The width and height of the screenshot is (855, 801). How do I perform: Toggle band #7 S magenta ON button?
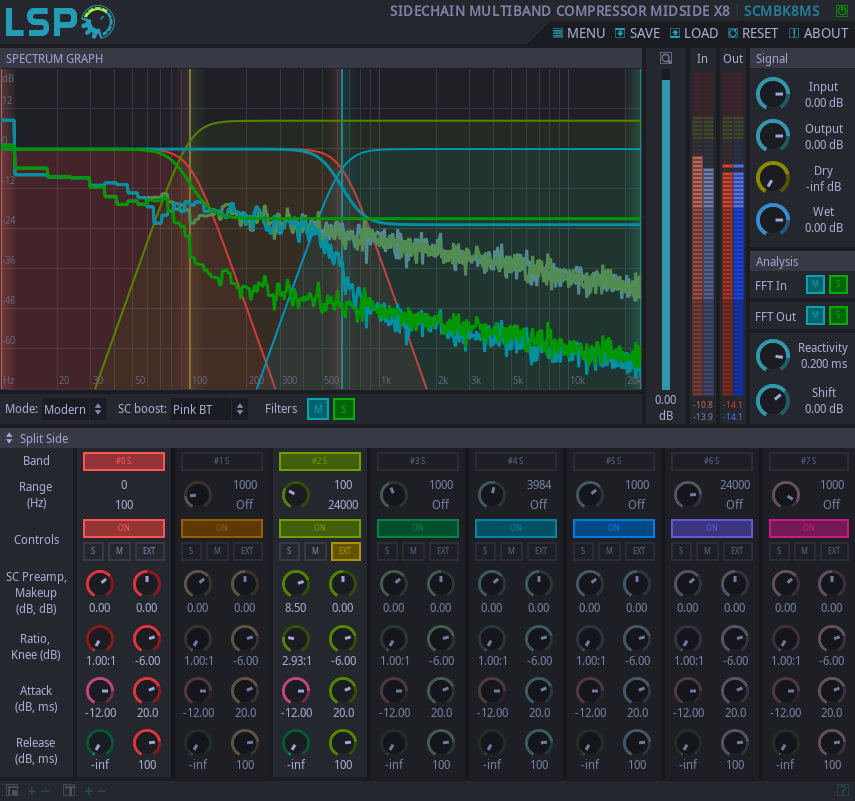click(x=809, y=528)
